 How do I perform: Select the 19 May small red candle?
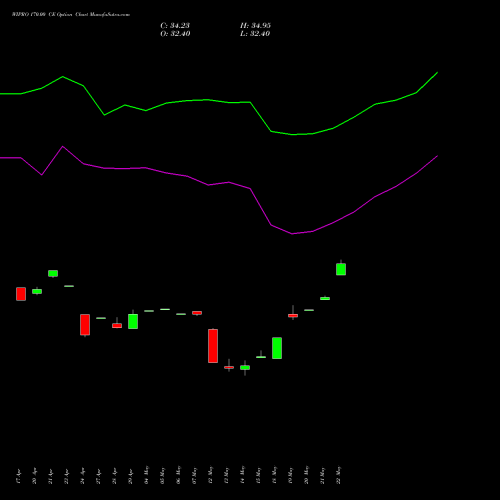pos(293,315)
